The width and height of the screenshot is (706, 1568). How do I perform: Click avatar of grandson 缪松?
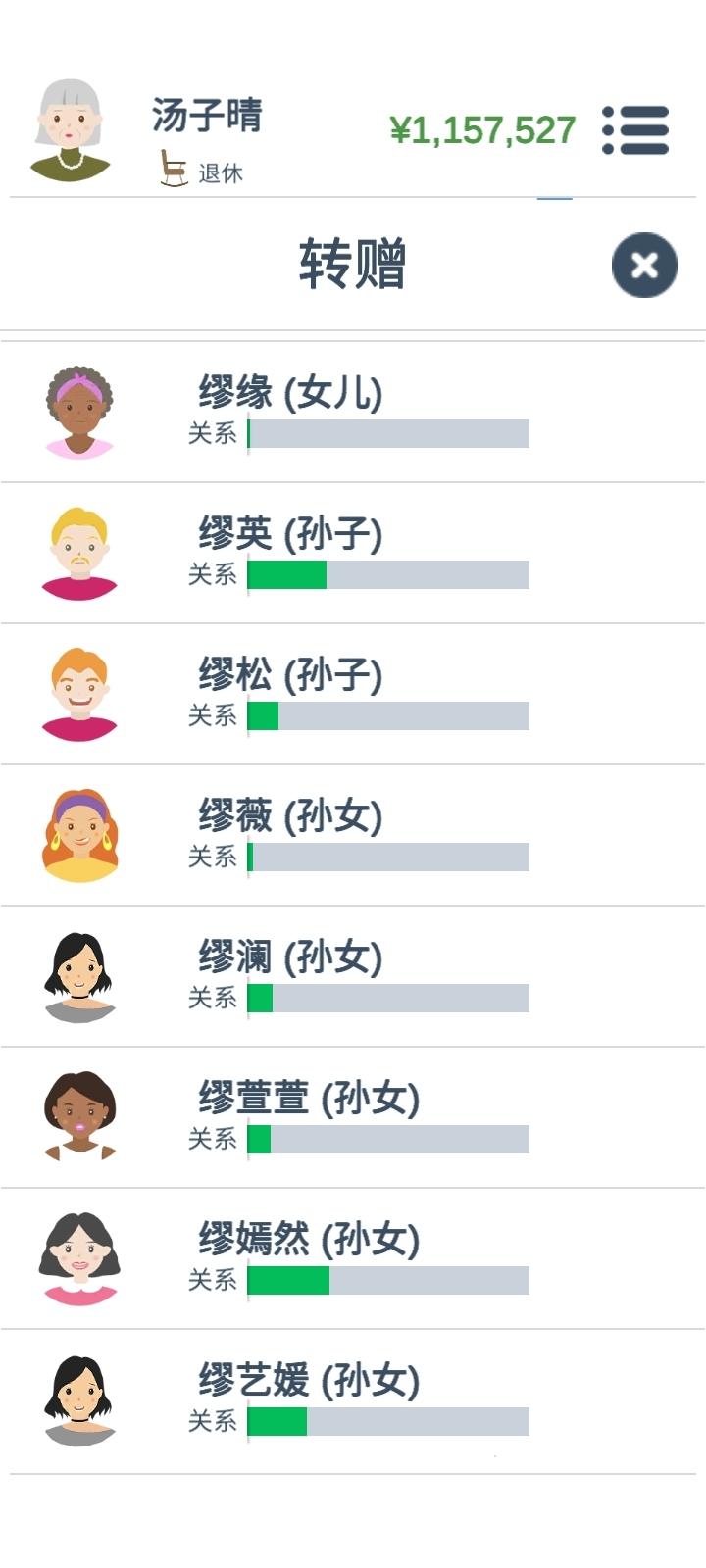point(79,695)
